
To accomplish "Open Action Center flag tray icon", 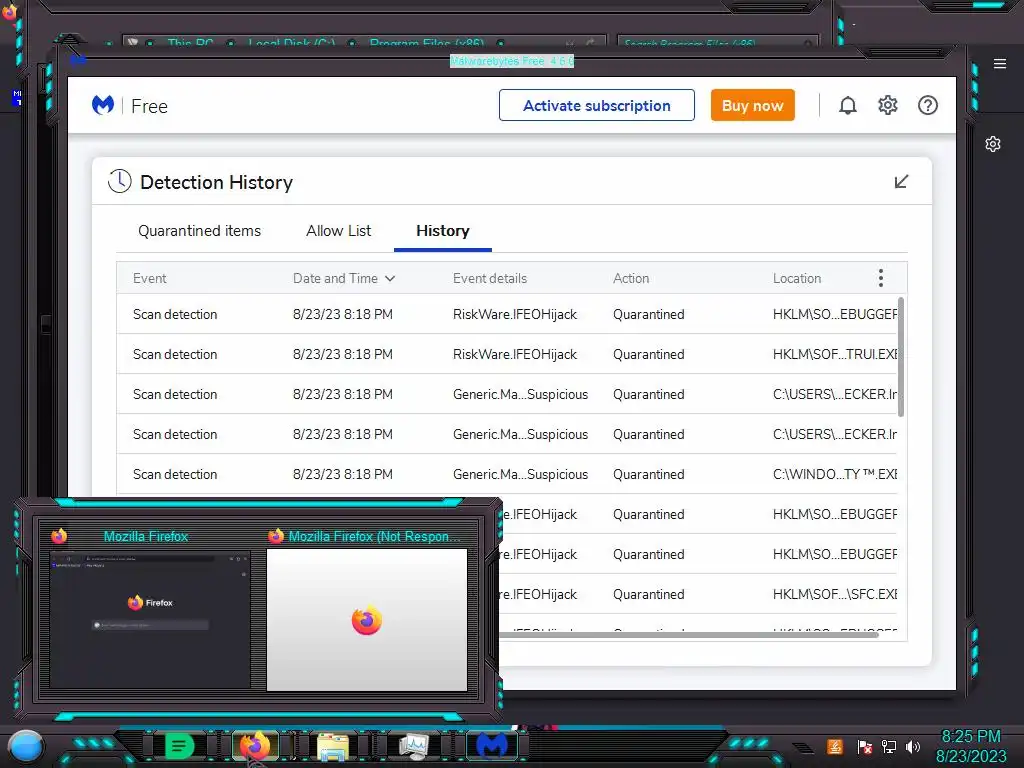I will point(865,747).
